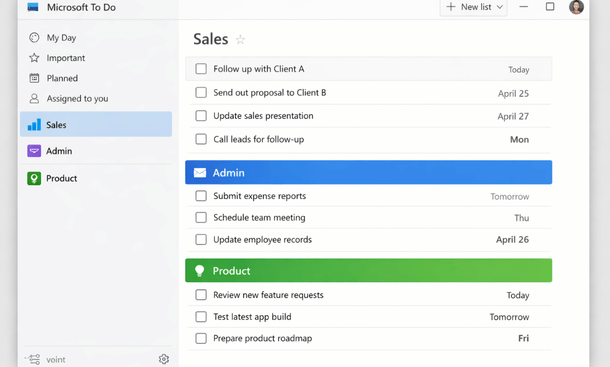Complete Update employee records task

click(201, 239)
